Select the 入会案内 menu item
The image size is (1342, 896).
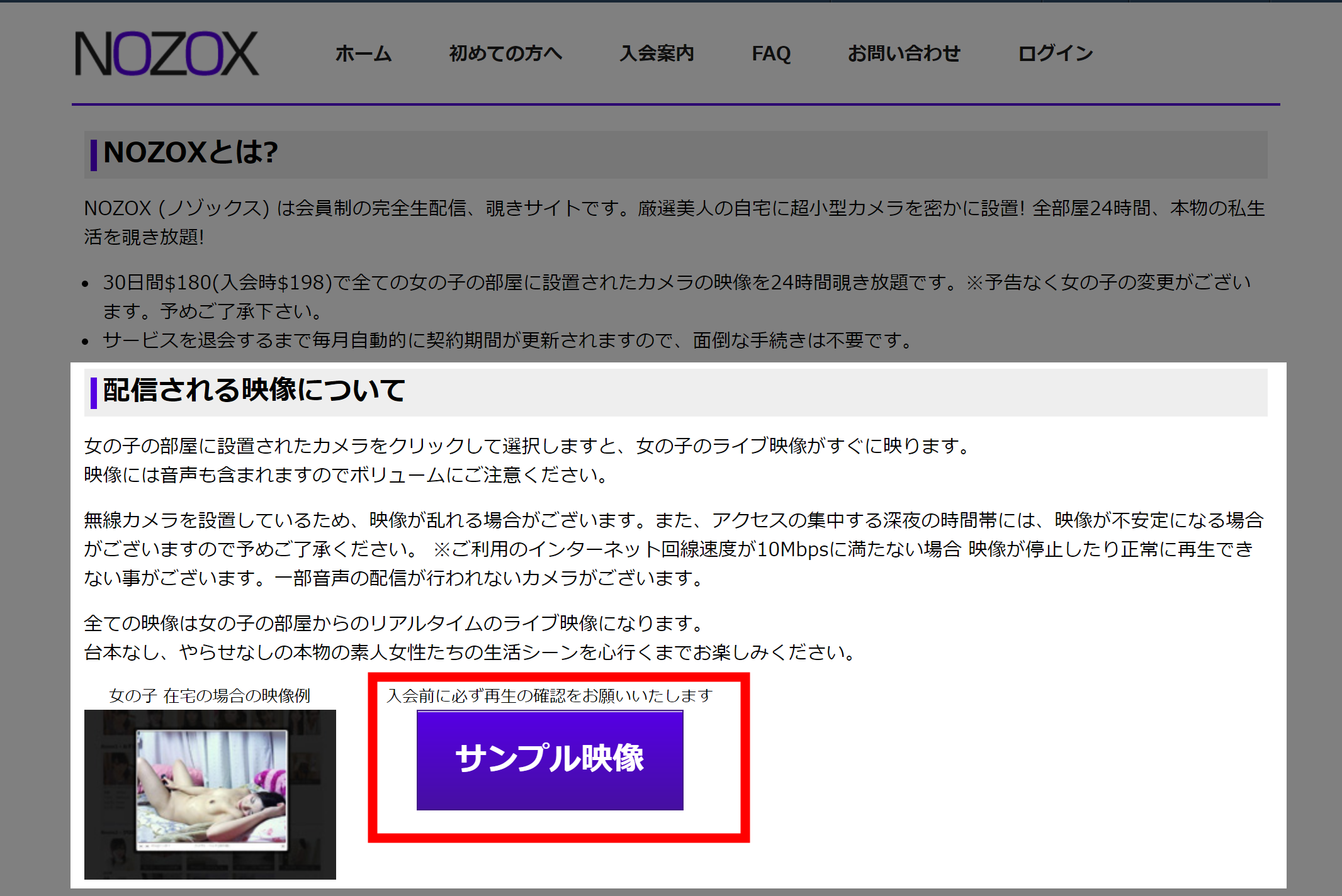[x=657, y=54]
